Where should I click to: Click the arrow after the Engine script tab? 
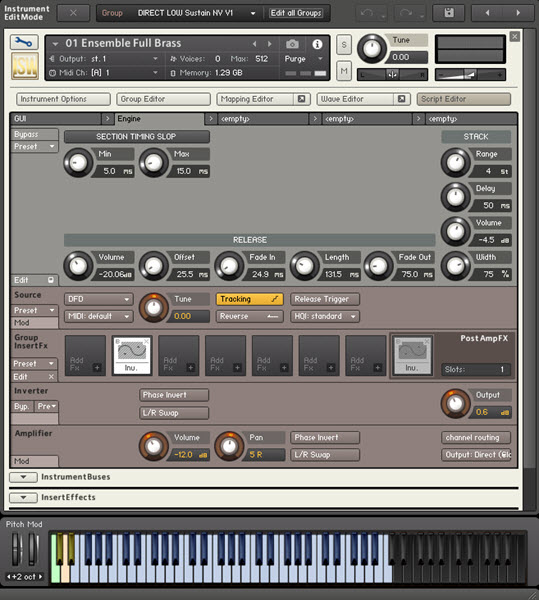click(210, 119)
